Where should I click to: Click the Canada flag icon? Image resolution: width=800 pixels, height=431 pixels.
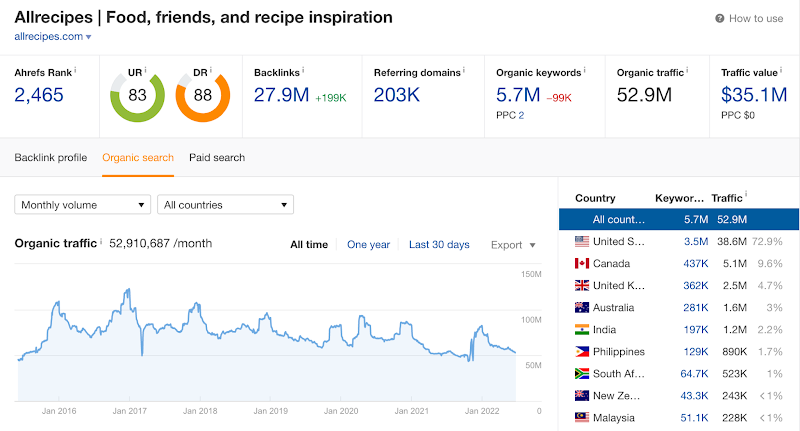(582, 263)
